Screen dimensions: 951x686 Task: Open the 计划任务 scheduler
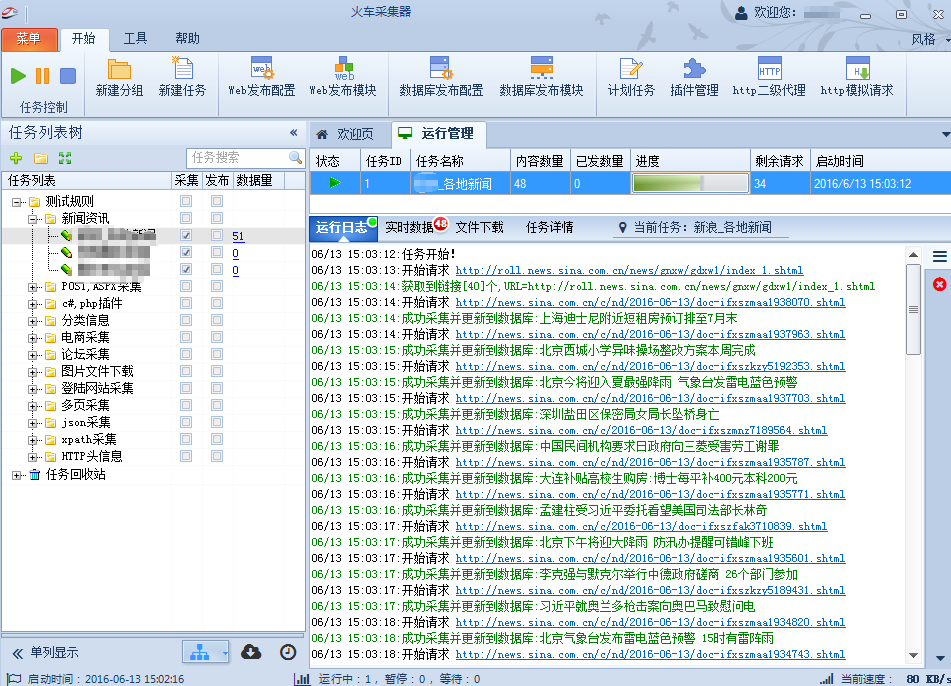coord(634,75)
